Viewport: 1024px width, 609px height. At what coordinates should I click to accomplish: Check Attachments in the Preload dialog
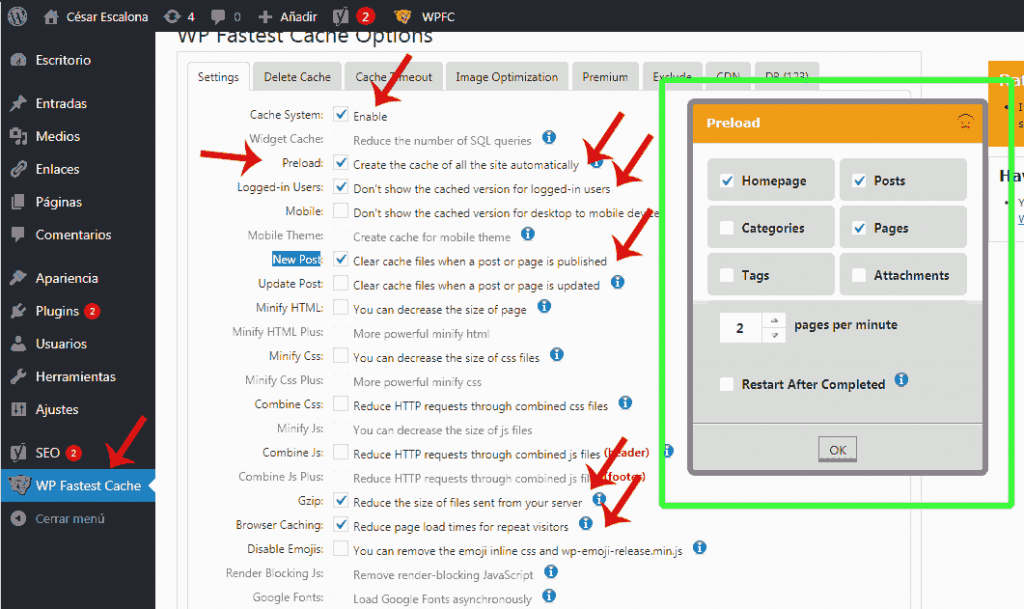859,275
